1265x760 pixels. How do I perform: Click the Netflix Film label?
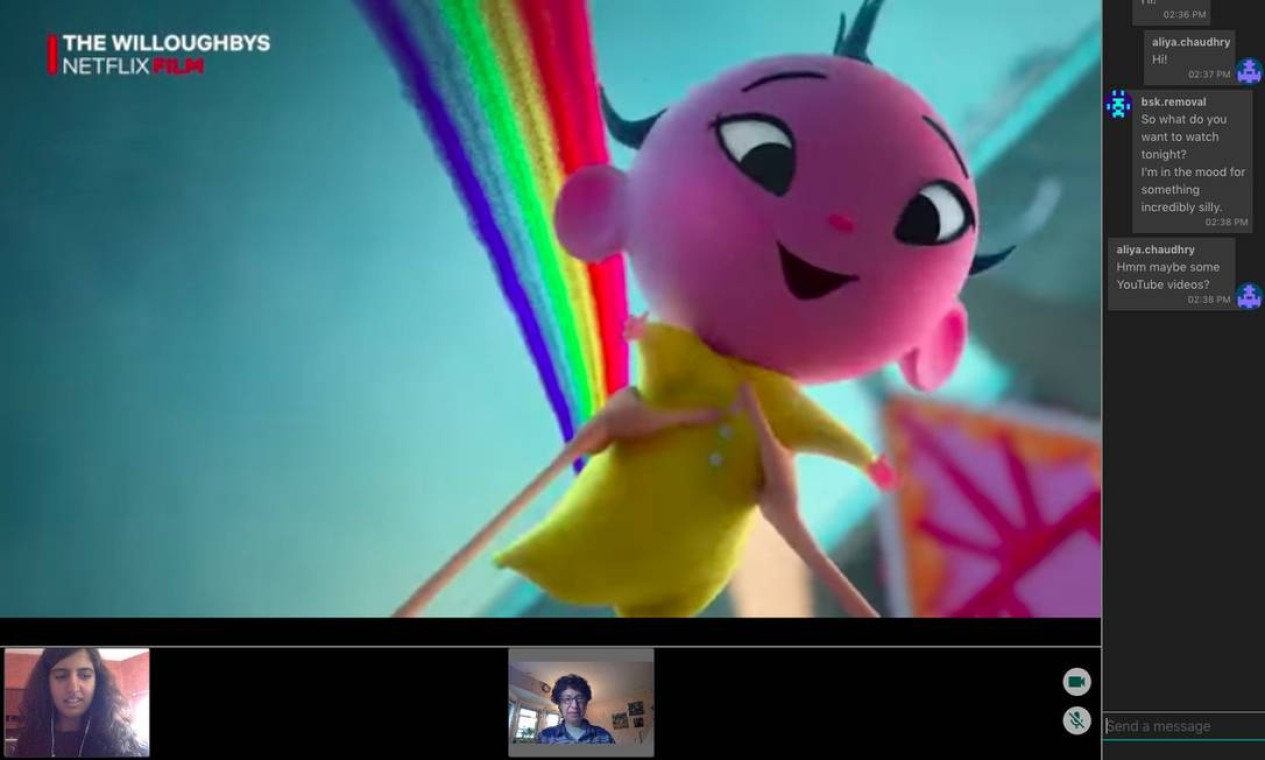coord(133,66)
